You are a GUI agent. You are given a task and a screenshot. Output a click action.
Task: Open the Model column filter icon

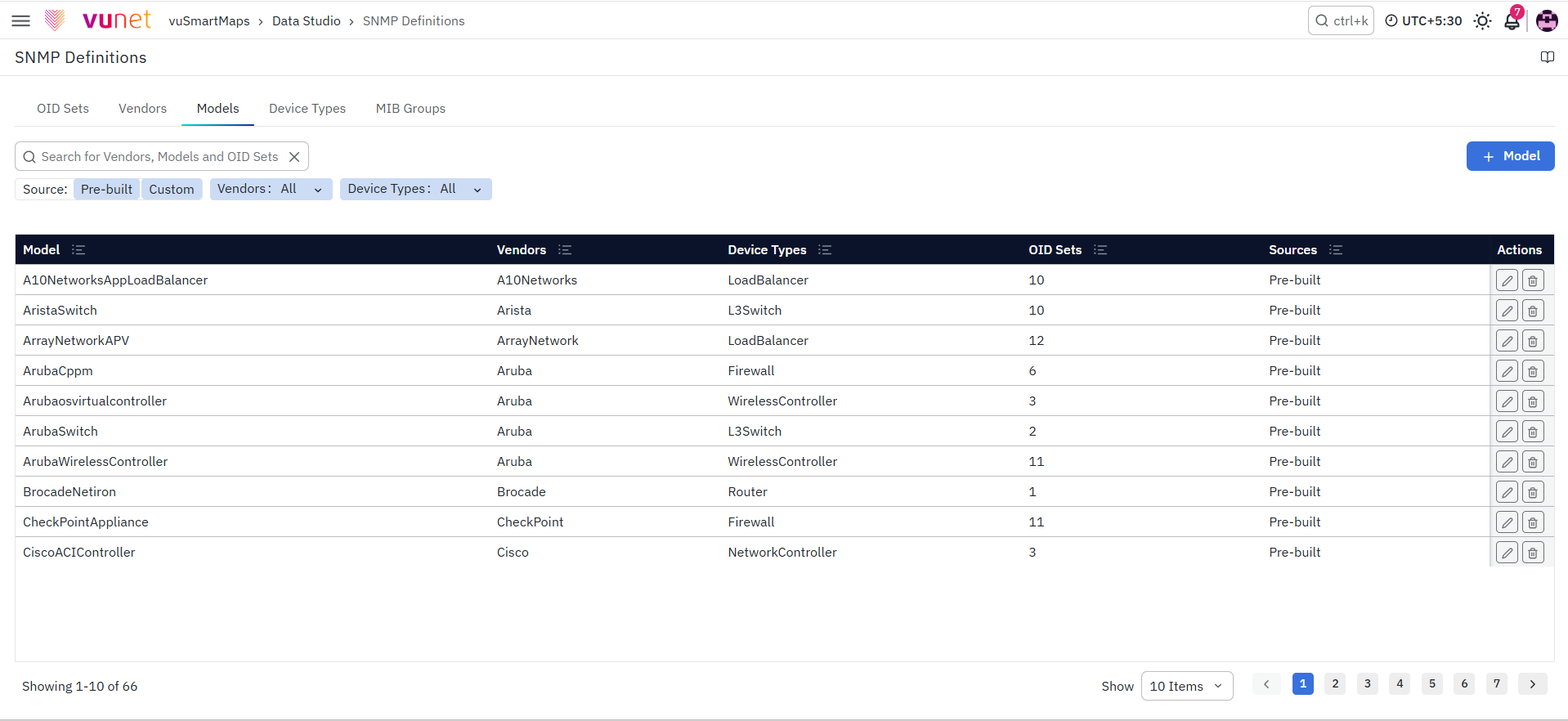(x=78, y=250)
